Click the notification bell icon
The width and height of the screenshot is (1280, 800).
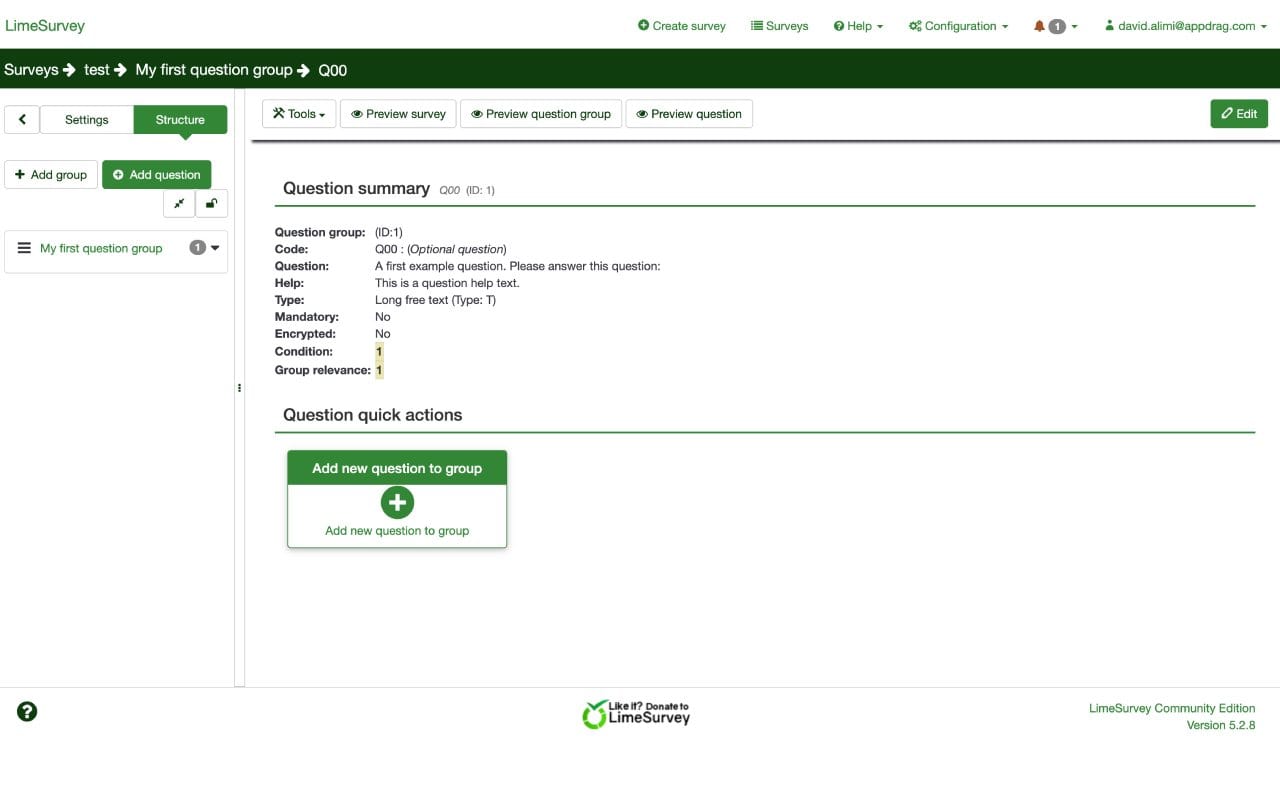1038,26
